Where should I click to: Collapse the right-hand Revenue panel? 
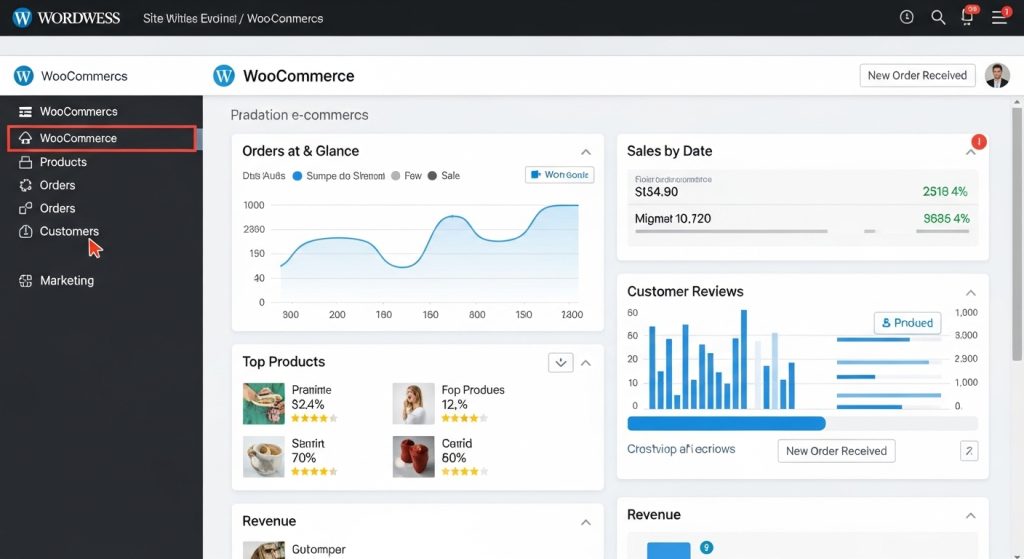pos(970,515)
